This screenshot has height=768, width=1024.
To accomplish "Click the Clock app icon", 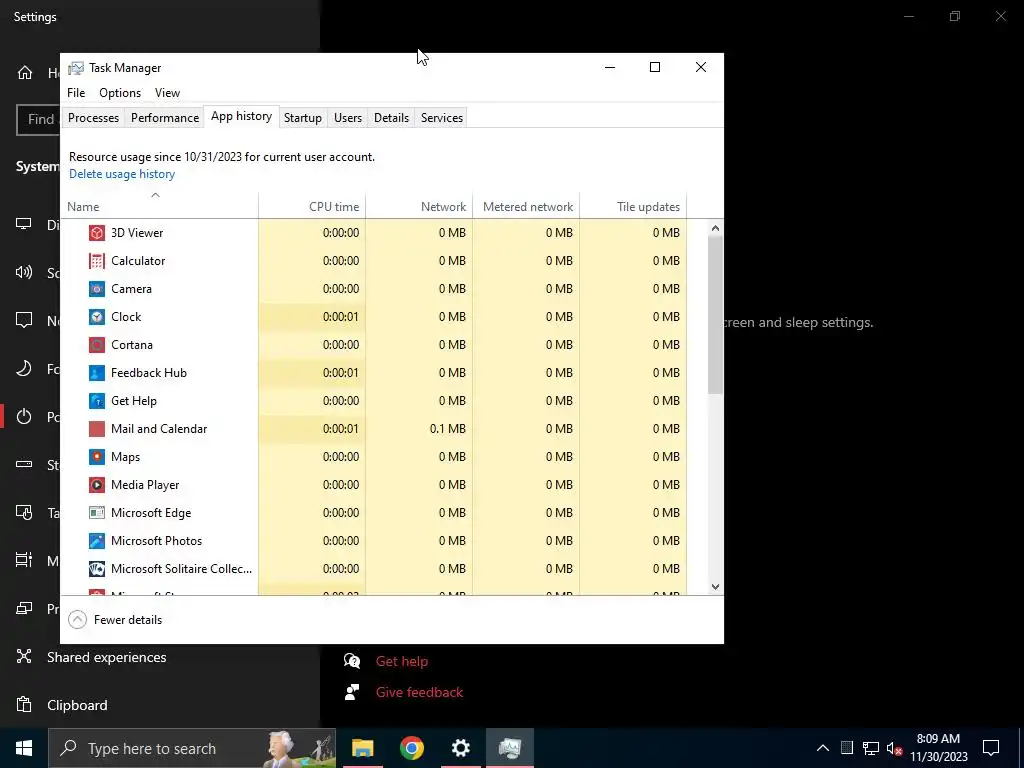I will [x=97, y=317].
